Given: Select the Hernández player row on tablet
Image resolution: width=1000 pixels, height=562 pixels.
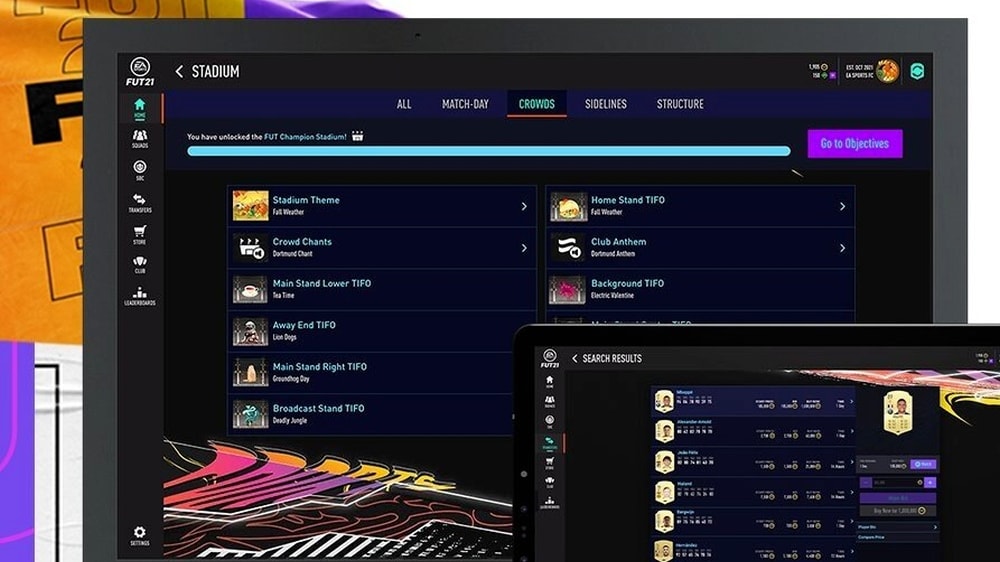Looking at the screenshot, I should pos(751,550).
